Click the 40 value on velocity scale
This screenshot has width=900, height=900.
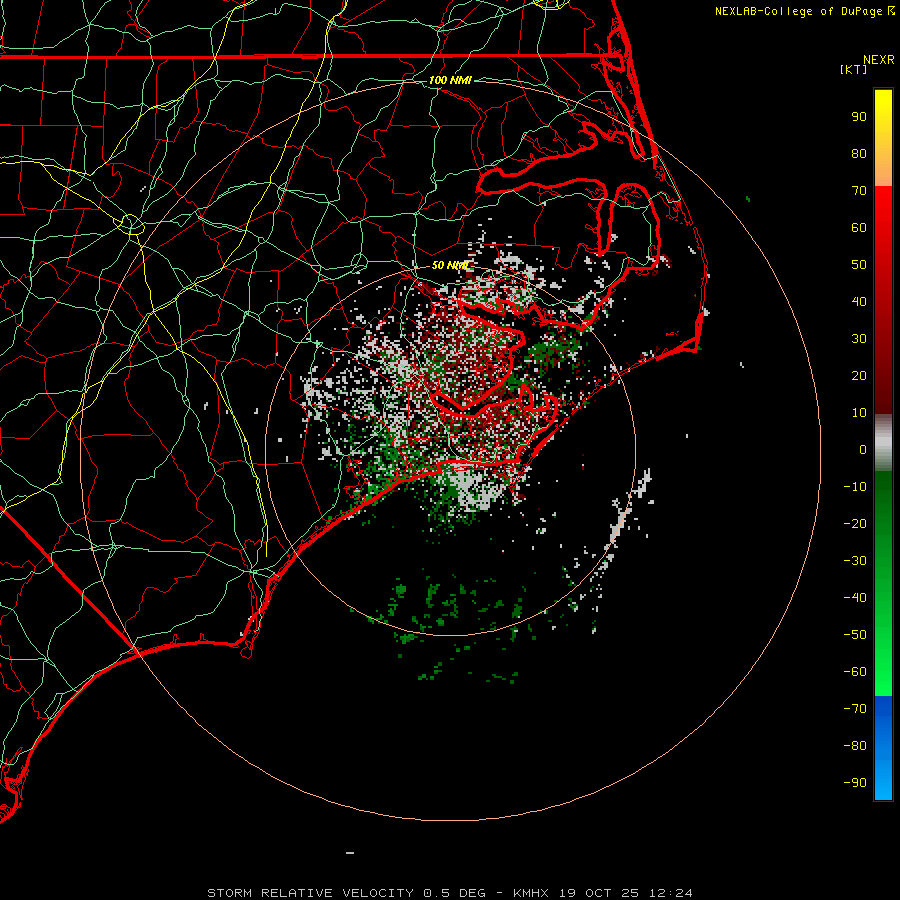pyautogui.click(x=859, y=302)
